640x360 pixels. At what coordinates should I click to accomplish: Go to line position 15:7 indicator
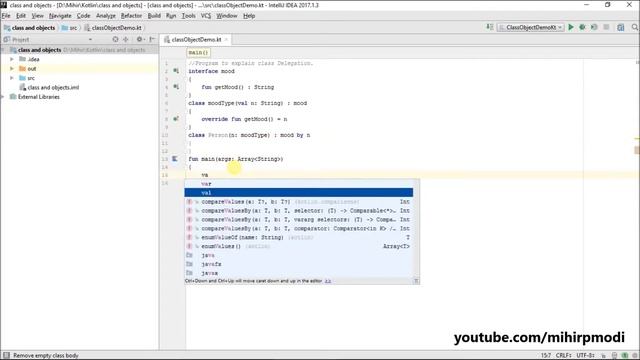pos(545,356)
